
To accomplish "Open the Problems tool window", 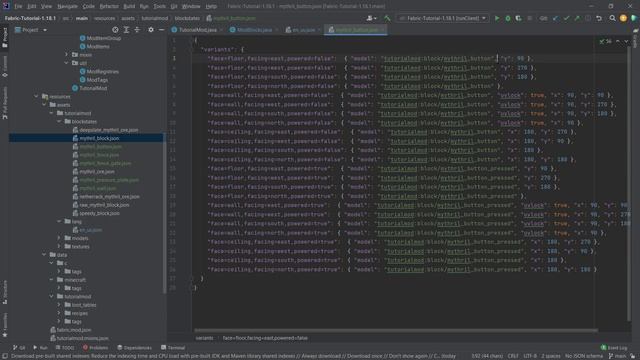I will coord(95,348).
